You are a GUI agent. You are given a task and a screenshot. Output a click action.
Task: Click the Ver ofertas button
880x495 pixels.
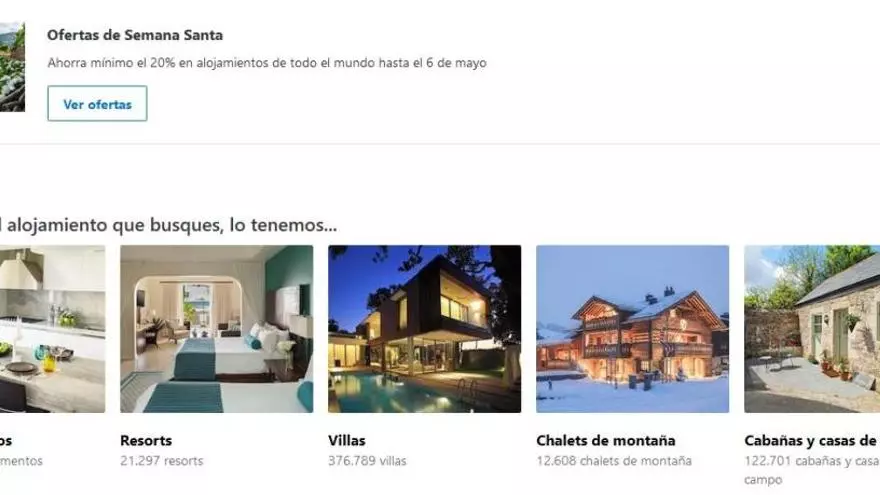tap(97, 103)
